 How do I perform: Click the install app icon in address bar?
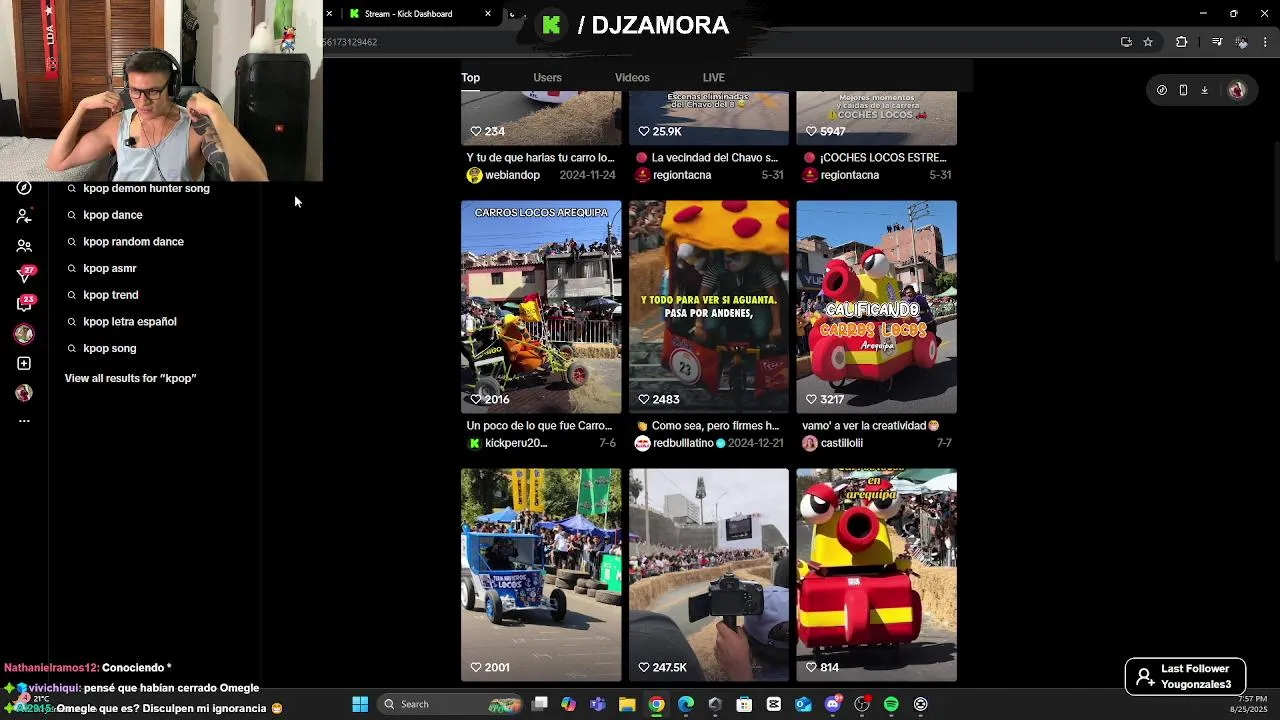point(1126,42)
